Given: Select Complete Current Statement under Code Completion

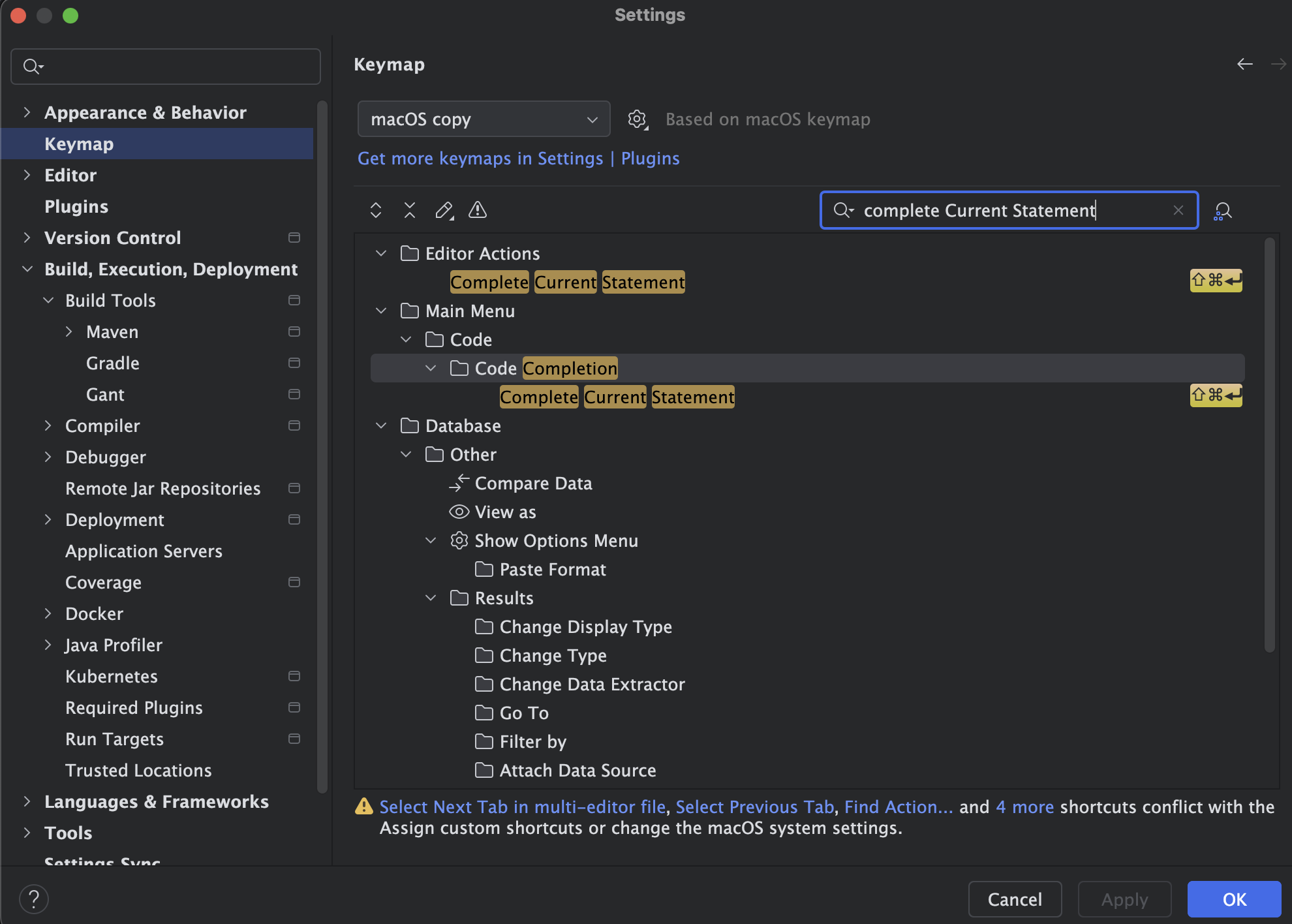Looking at the screenshot, I should tap(617, 397).
